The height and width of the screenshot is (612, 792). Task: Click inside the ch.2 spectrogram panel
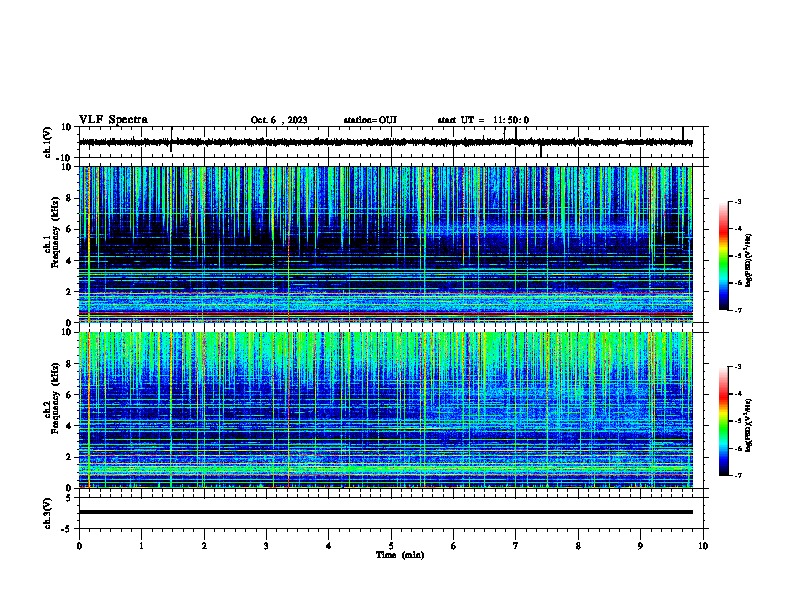[x=386, y=410]
